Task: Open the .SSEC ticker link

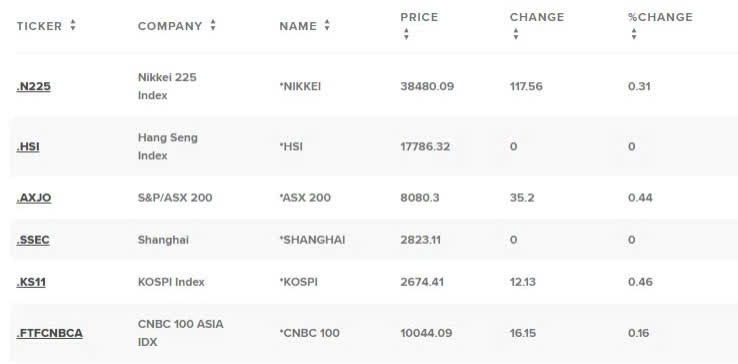Action: coord(33,240)
